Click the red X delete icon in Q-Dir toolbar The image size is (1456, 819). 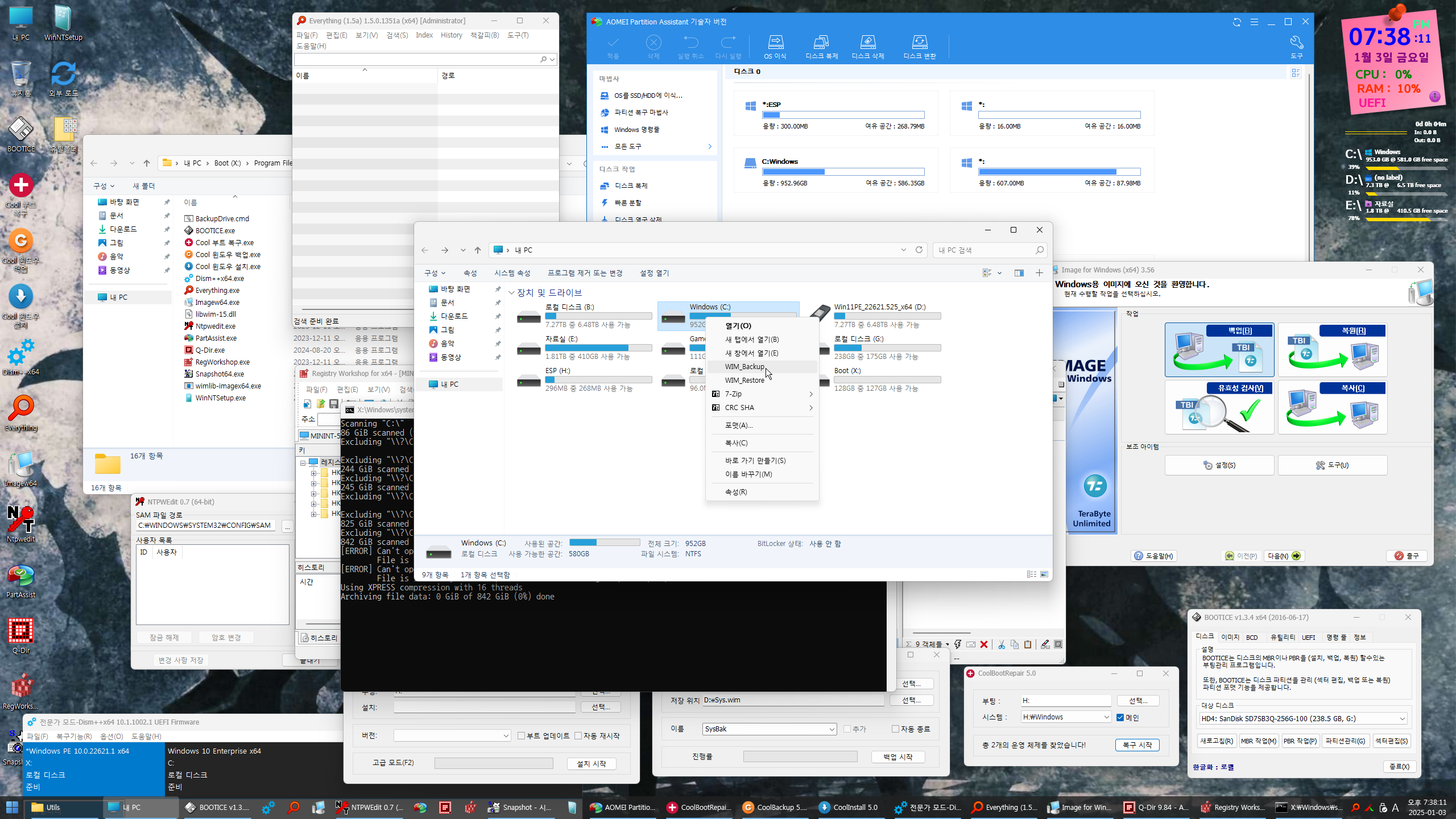984,644
